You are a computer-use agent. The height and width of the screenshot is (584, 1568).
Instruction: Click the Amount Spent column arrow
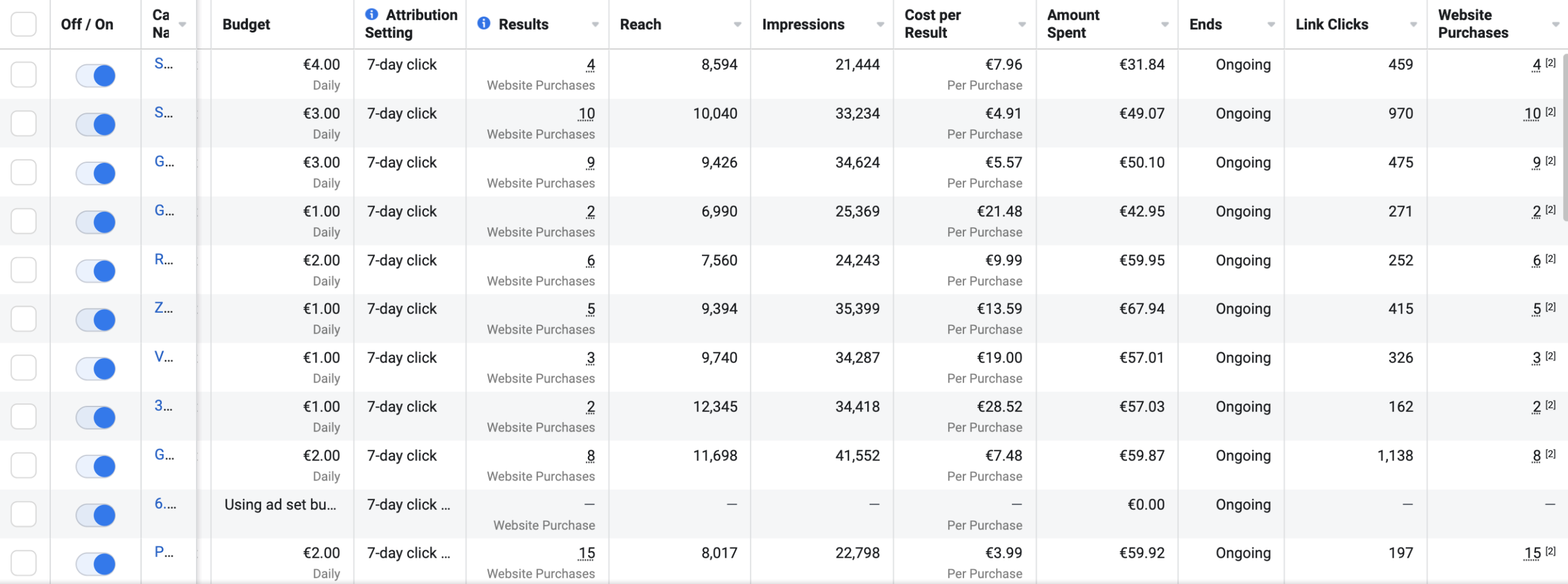(x=1165, y=24)
